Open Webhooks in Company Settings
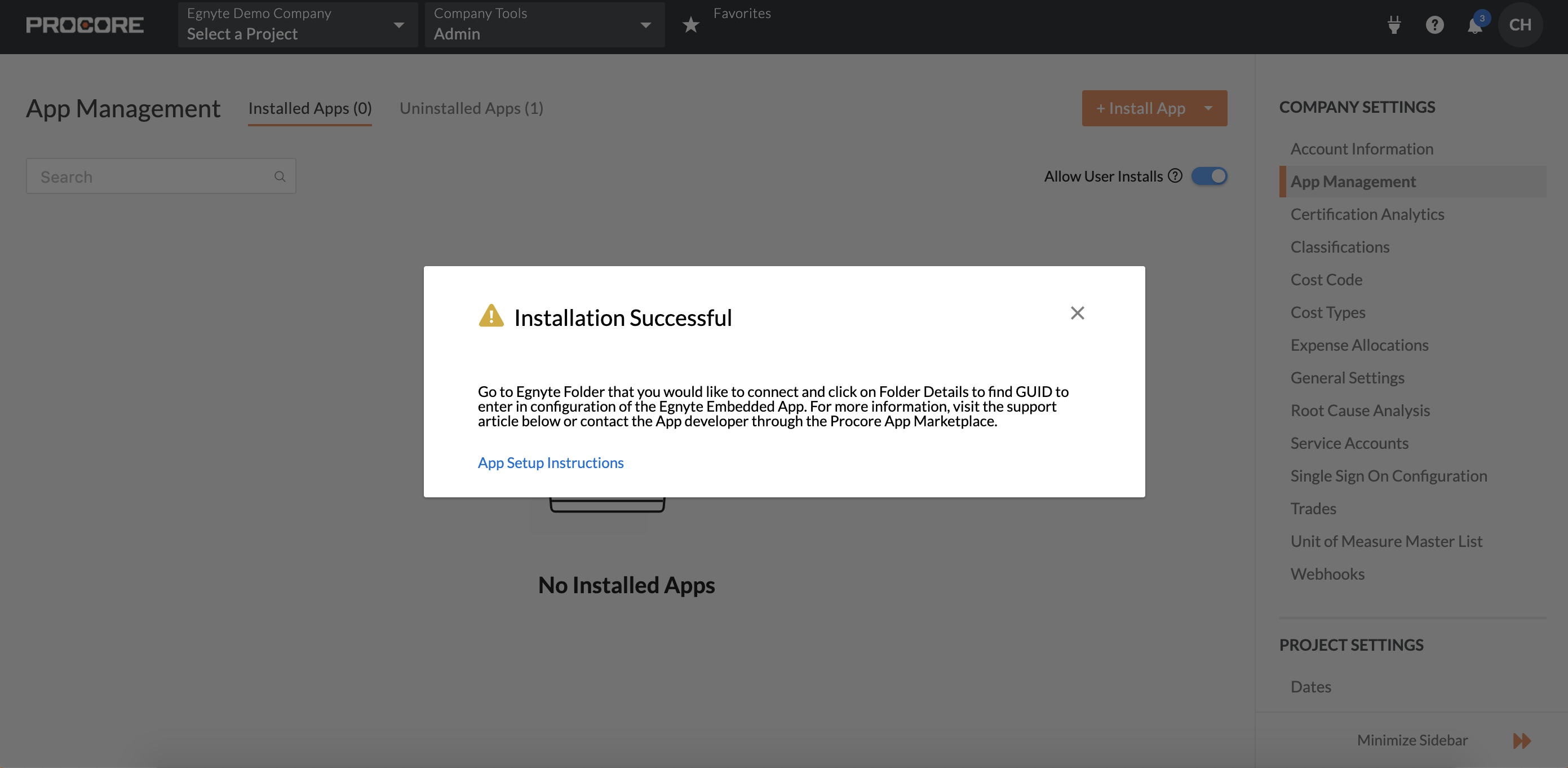 (1327, 573)
